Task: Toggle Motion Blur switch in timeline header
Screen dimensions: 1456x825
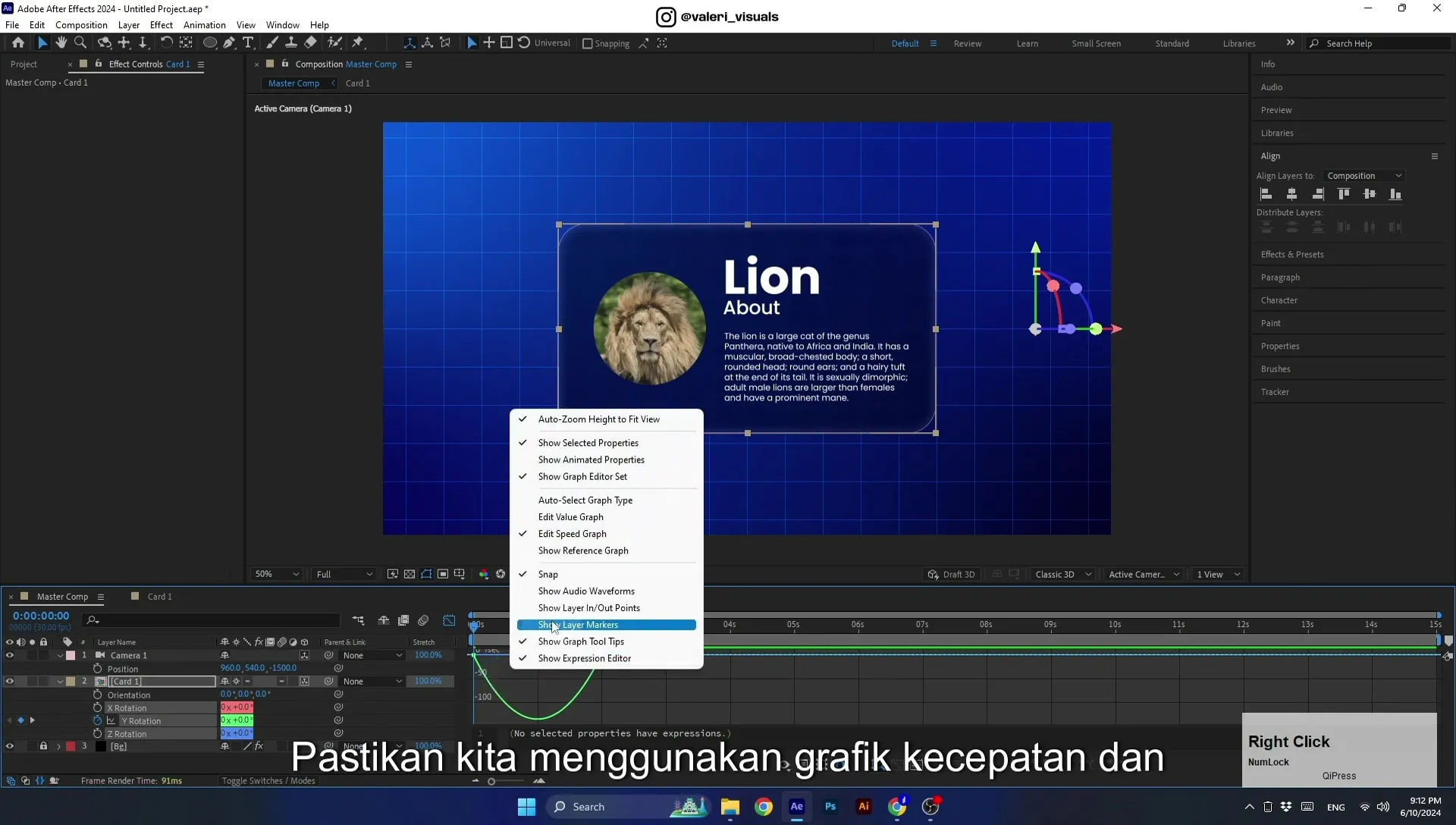Action: point(424,620)
